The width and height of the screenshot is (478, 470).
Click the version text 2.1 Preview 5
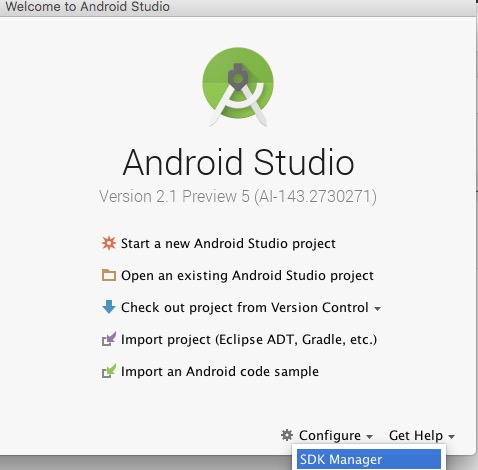tap(238, 196)
